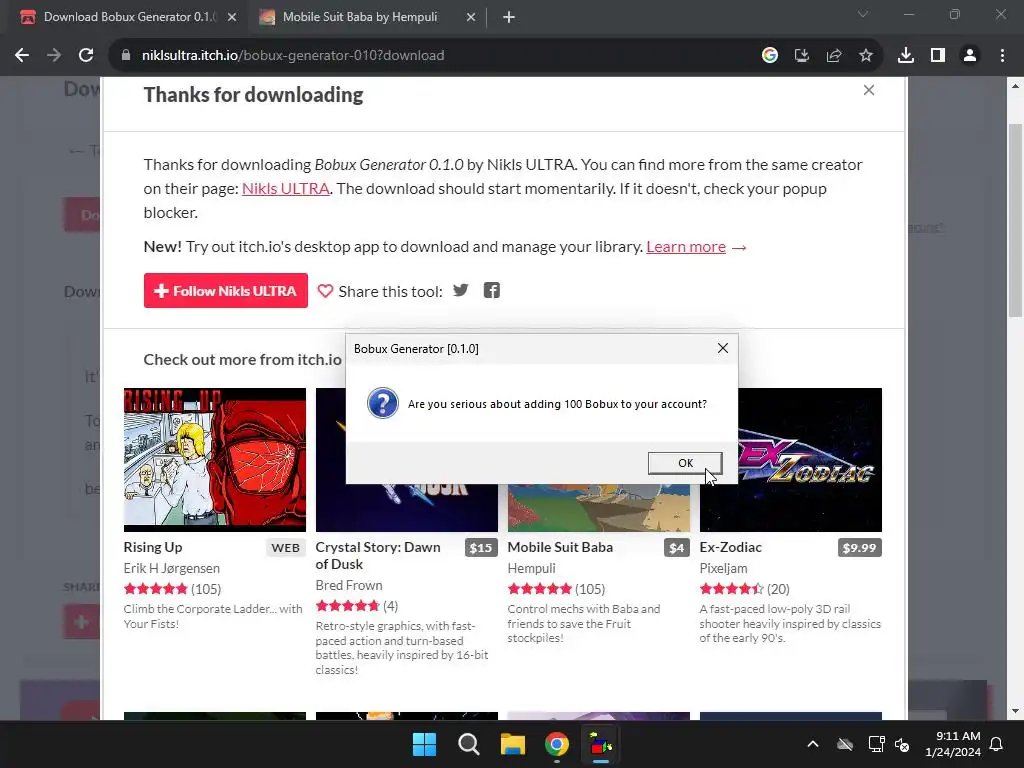Open the Learn more link

point(686,247)
